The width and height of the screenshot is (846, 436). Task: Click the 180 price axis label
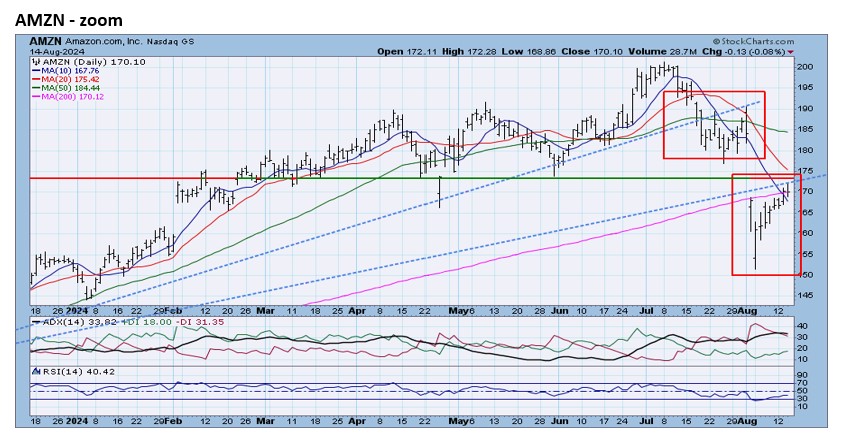[x=805, y=150]
